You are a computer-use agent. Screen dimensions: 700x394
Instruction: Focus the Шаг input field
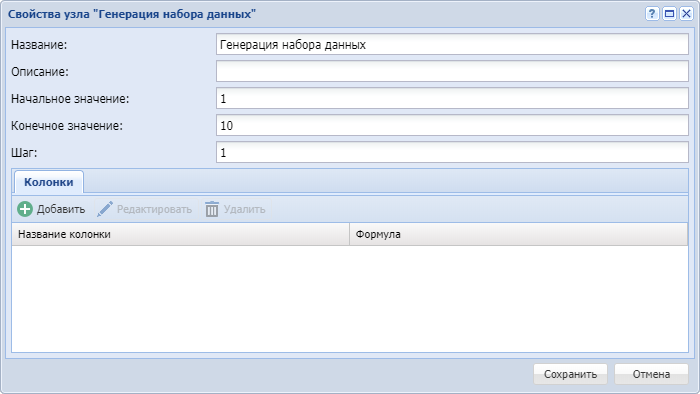pos(452,152)
